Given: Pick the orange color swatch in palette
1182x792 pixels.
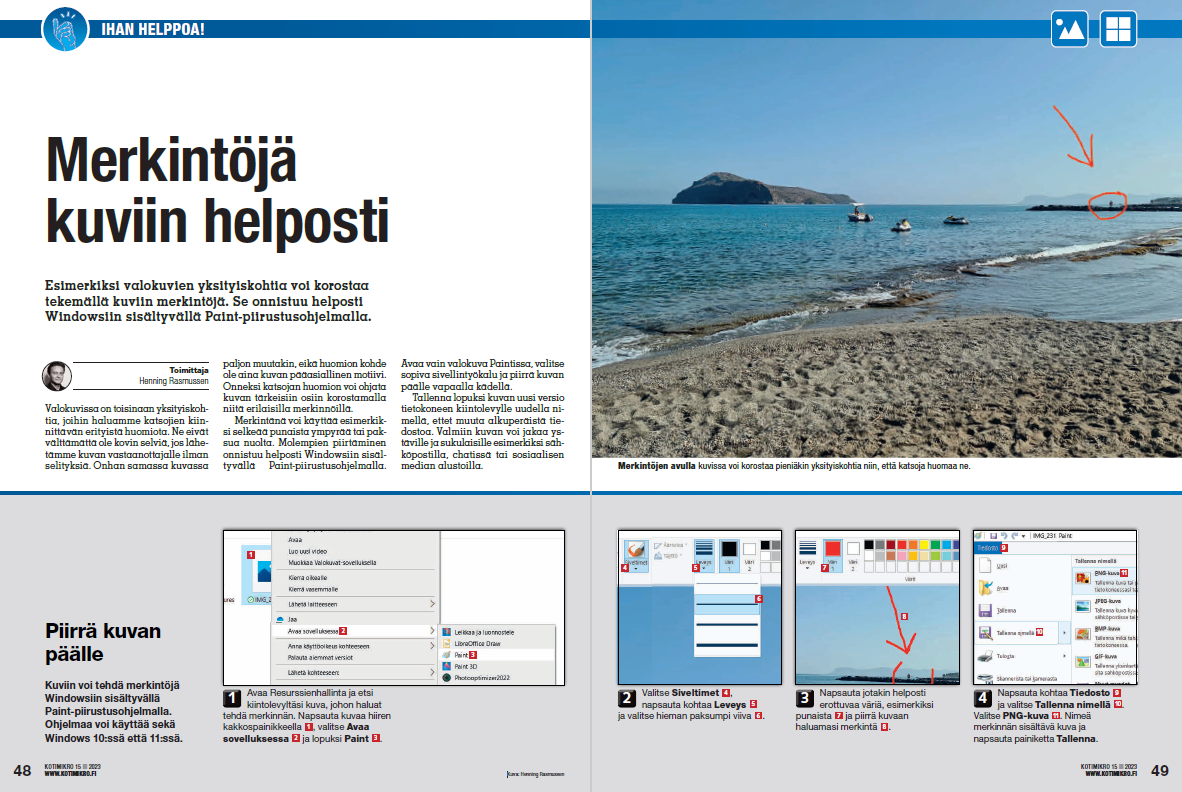Looking at the screenshot, I should pos(913,545).
